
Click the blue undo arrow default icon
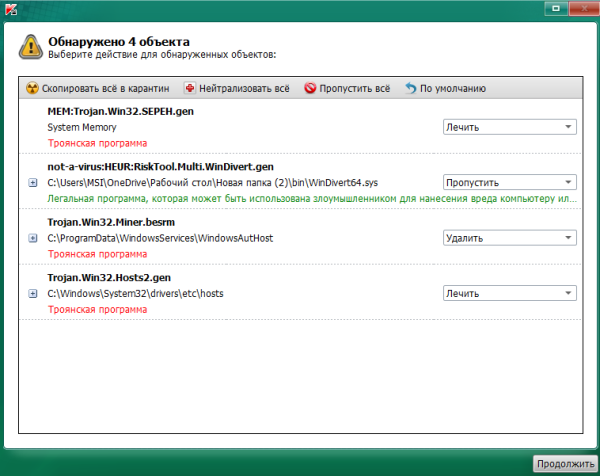coord(411,88)
